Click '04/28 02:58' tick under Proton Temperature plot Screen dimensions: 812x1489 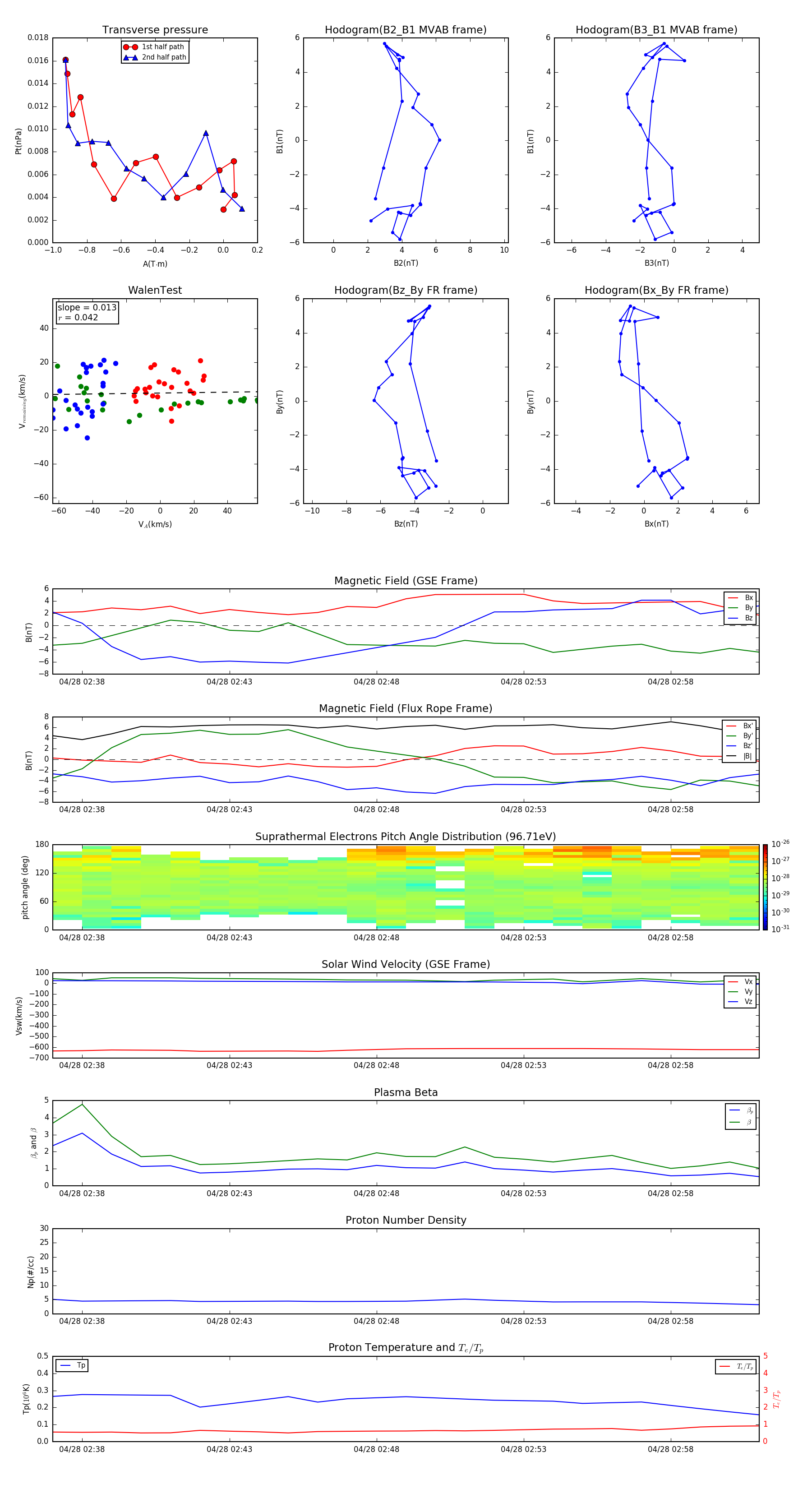(x=670, y=1449)
